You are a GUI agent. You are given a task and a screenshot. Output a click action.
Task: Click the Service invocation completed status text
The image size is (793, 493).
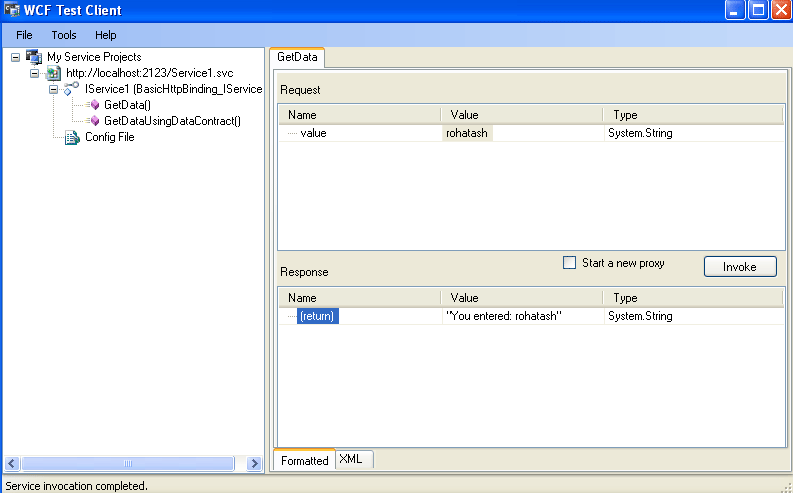[76, 486]
